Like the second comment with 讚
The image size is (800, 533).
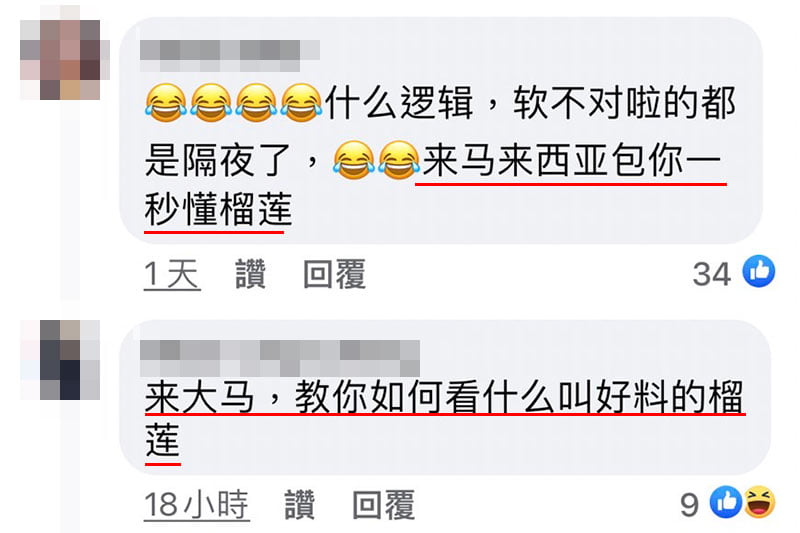point(299,504)
